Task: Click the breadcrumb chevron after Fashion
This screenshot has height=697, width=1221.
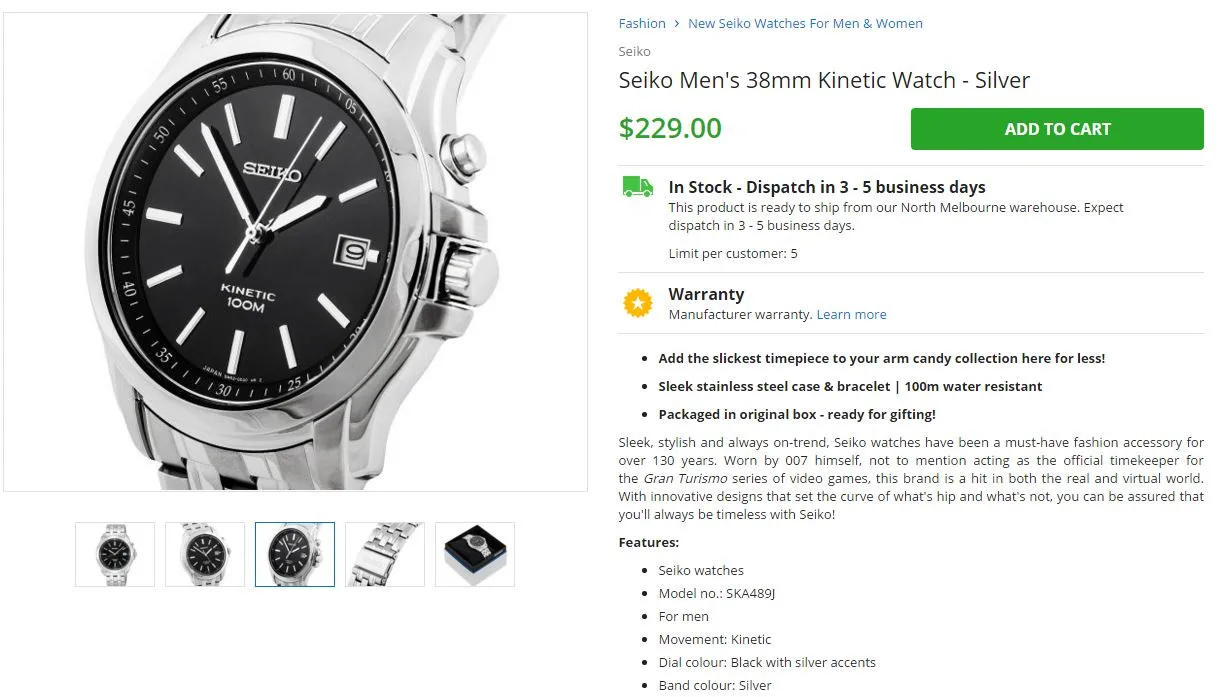Action: [x=677, y=24]
